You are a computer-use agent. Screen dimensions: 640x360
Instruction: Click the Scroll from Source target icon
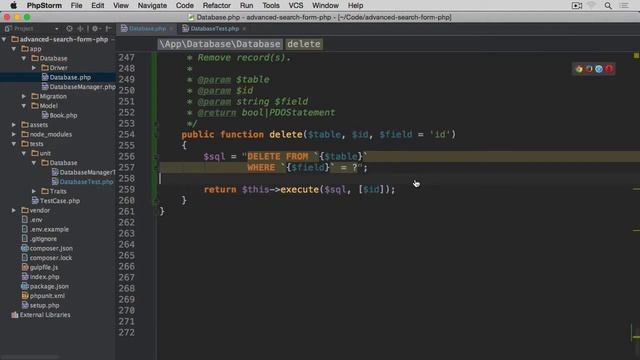point(69,29)
